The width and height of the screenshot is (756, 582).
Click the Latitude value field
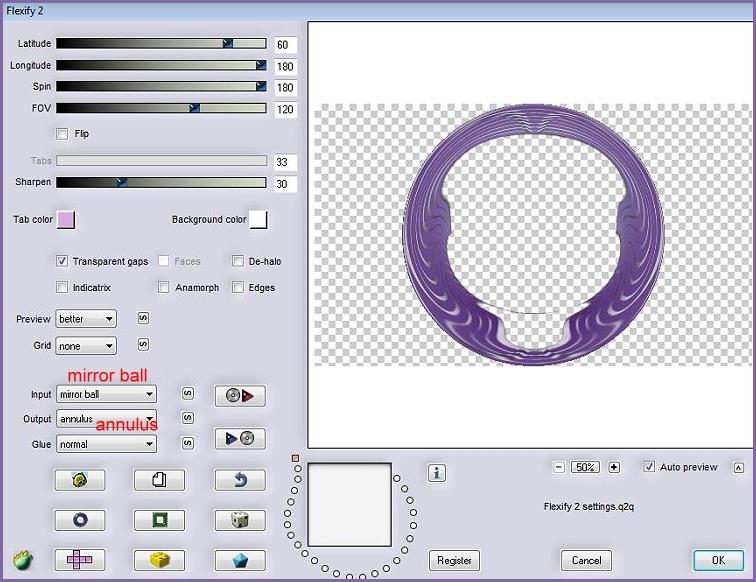click(x=285, y=45)
